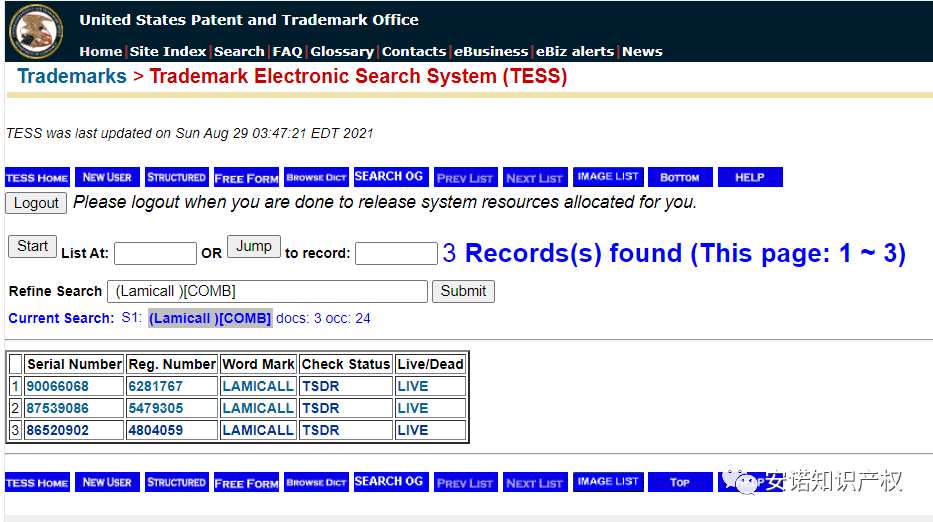Open top Structured search button

[x=177, y=177]
